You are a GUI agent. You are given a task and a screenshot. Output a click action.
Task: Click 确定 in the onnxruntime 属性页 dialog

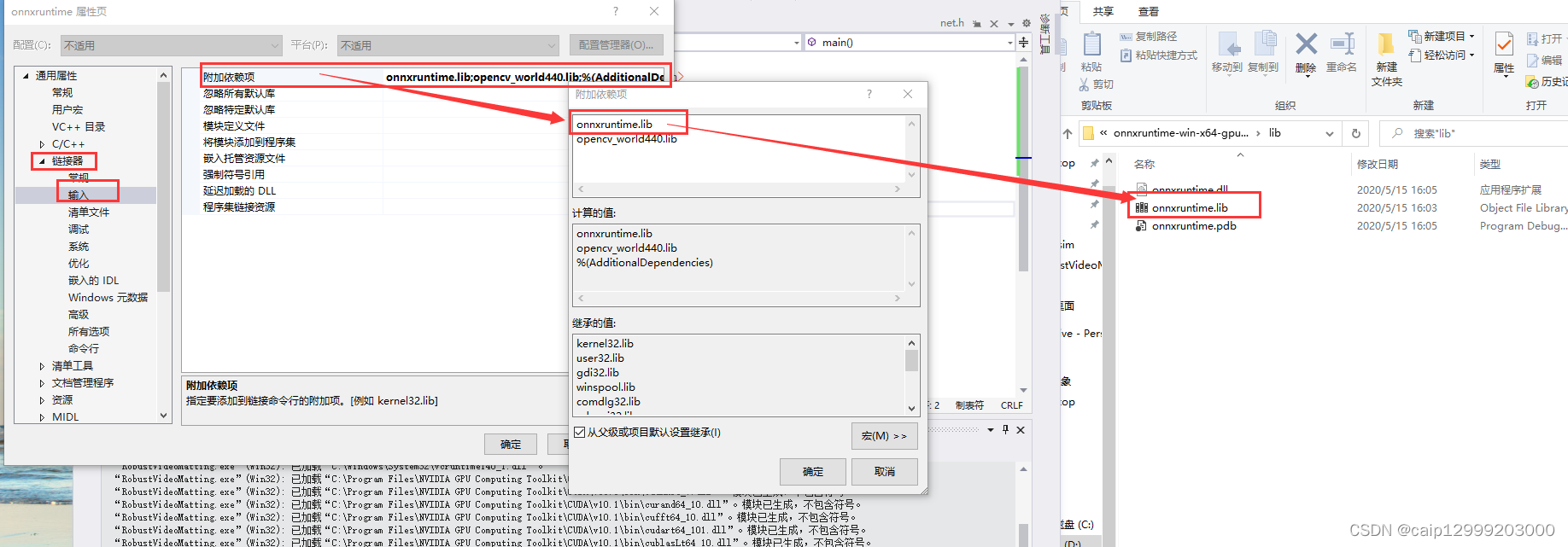click(x=511, y=444)
